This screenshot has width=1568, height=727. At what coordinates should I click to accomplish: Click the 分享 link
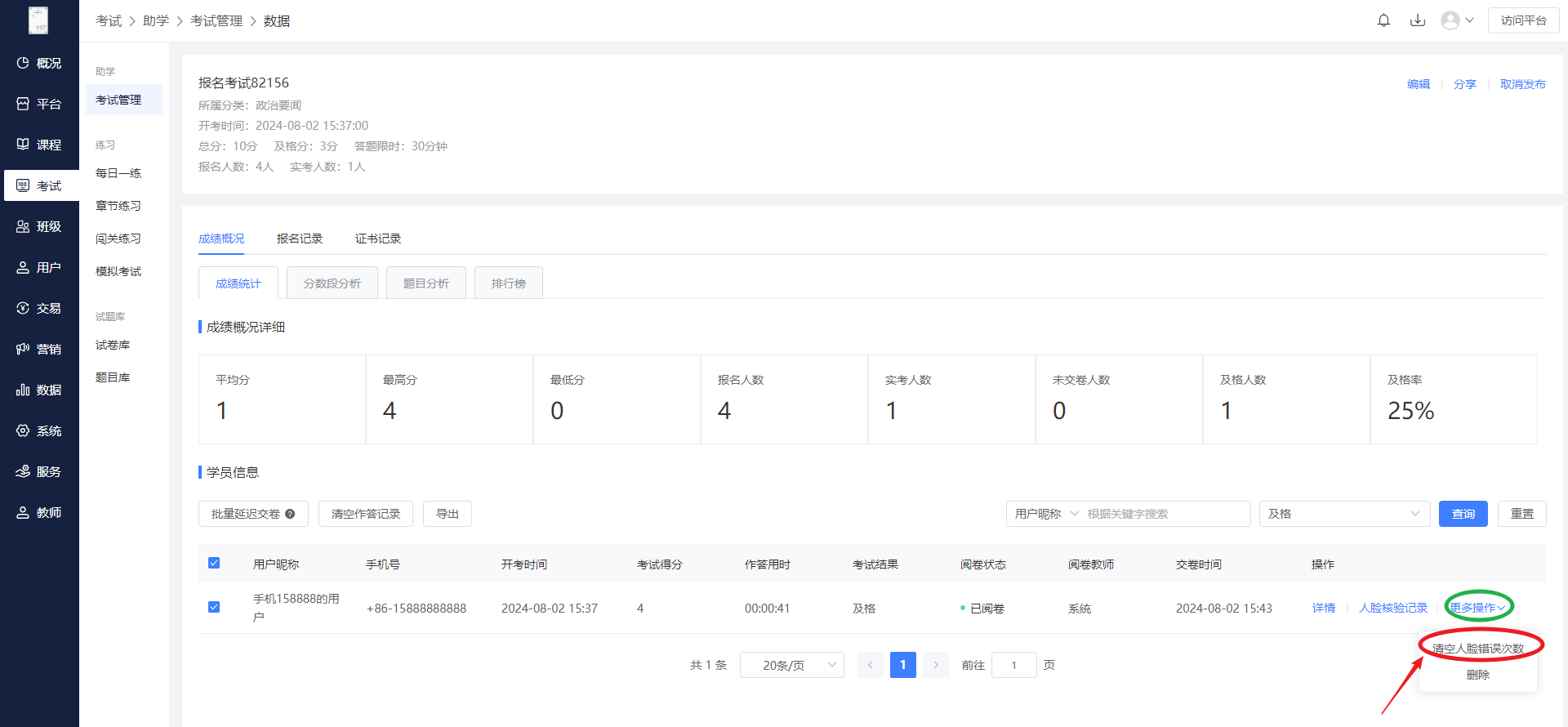[1465, 84]
